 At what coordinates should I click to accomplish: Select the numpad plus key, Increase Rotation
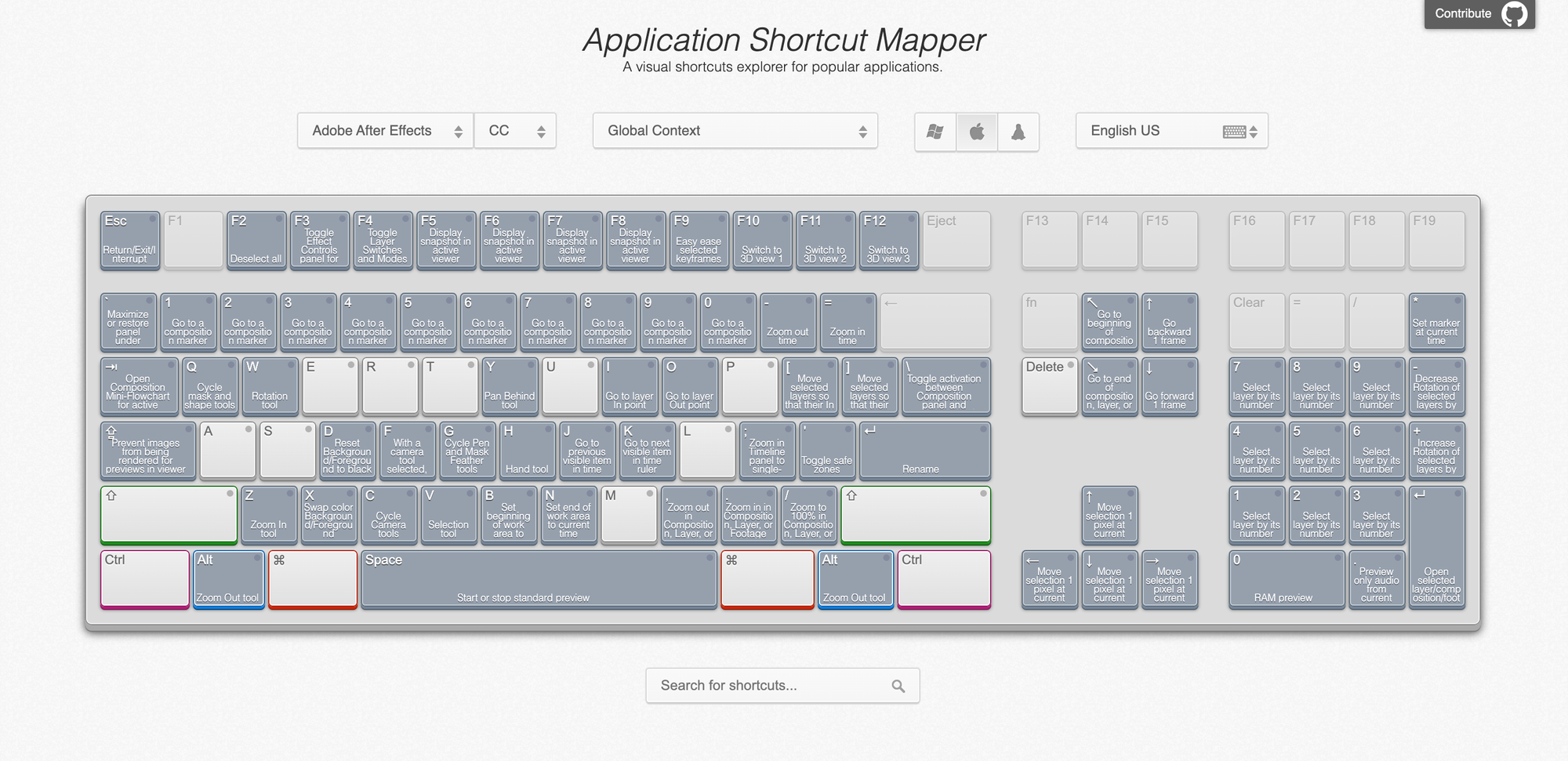click(x=1436, y=451)
